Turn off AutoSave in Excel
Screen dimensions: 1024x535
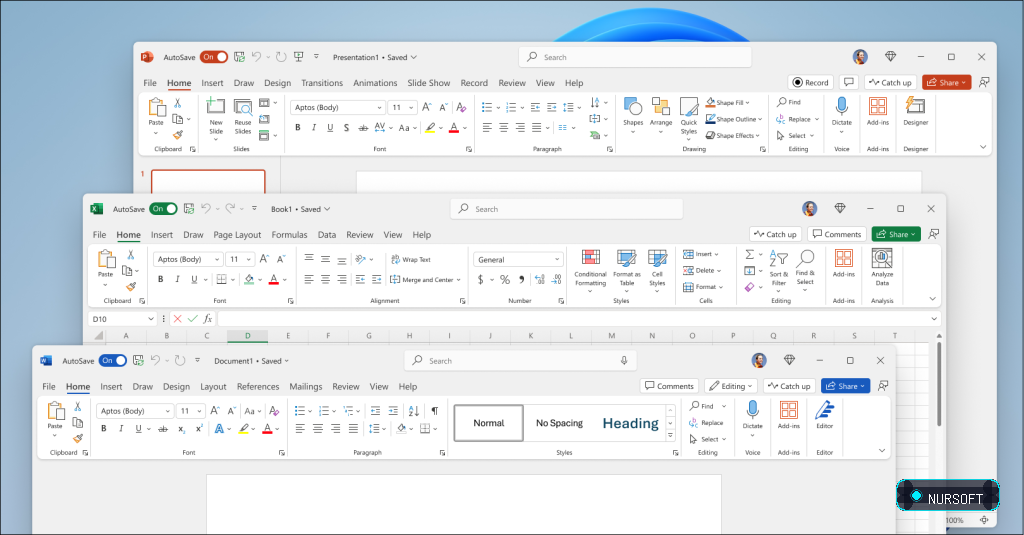click(x=163, y=209)
